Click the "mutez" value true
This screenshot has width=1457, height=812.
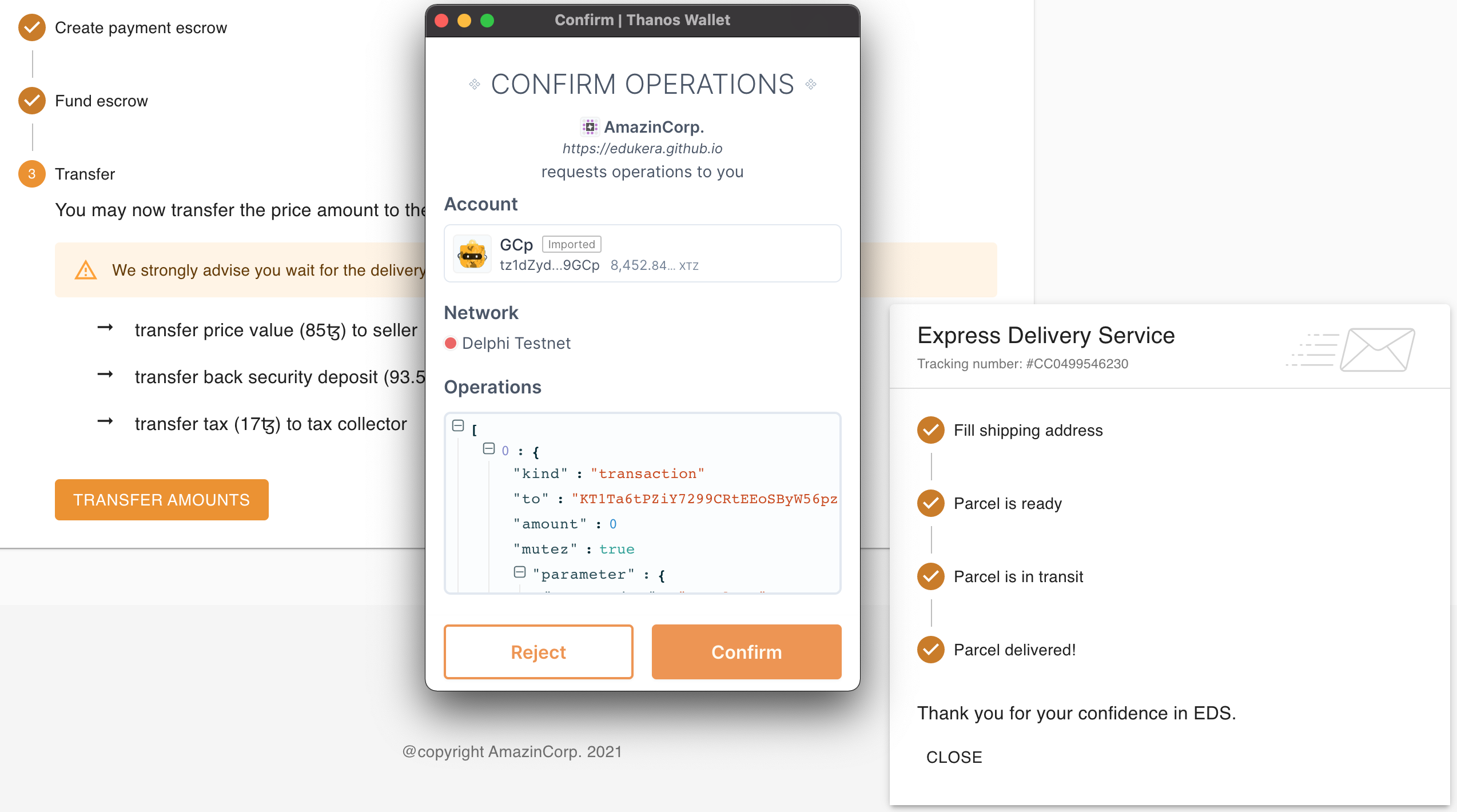point(616,549)
